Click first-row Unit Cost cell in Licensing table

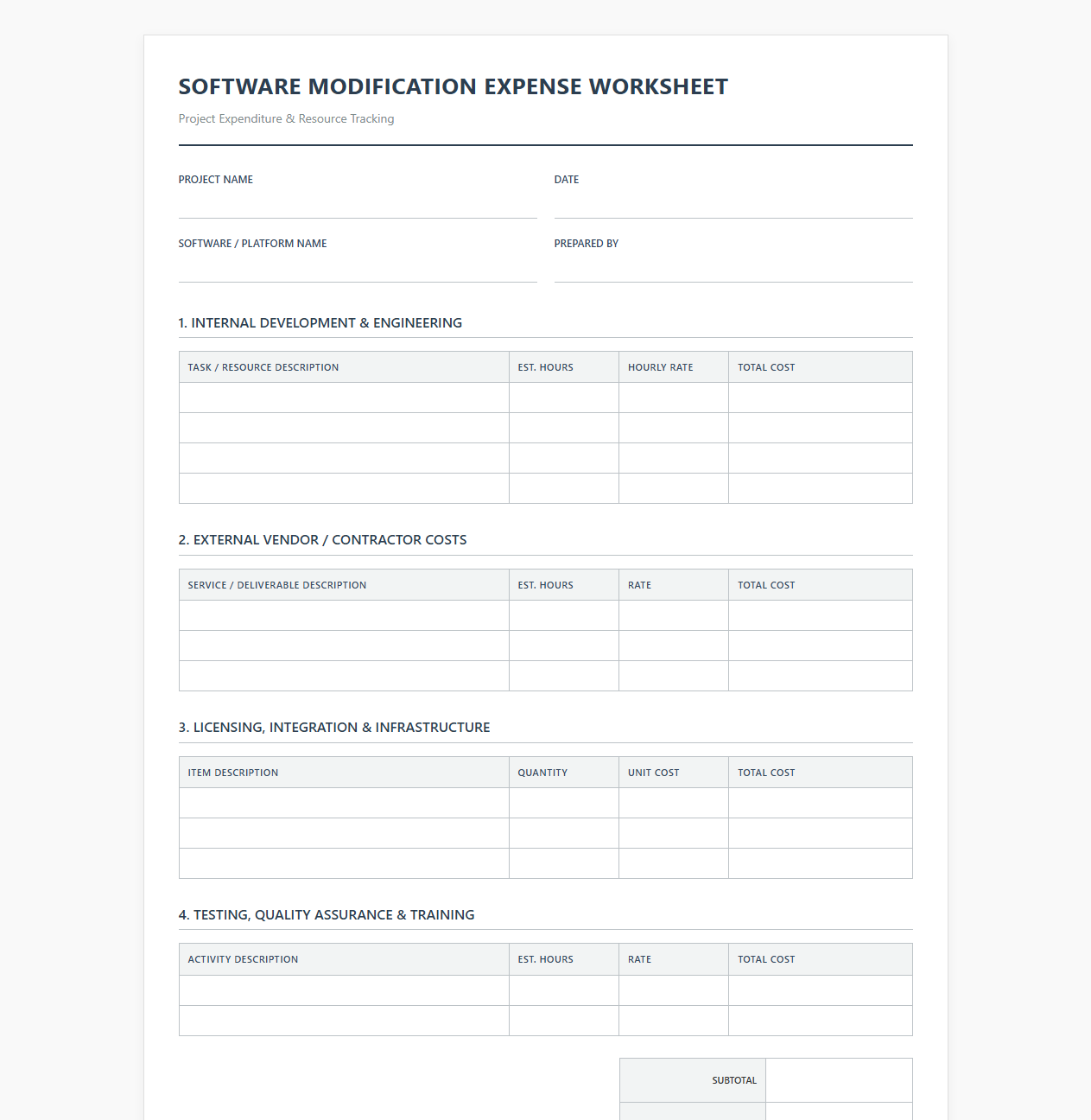(x=674, y=803)
